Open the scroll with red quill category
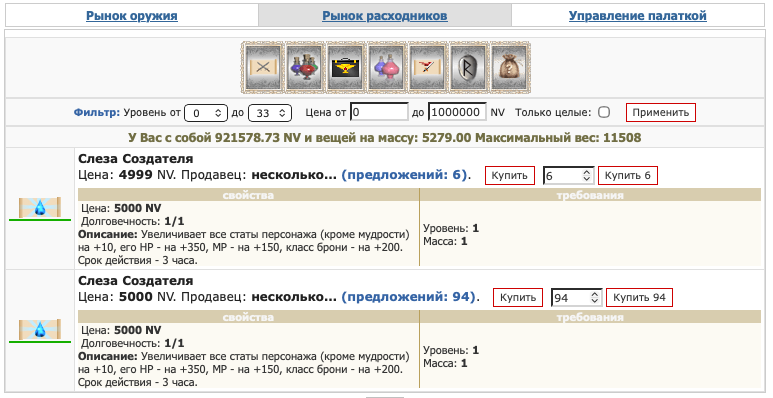This screenshot has height=398, width=773. [x=426, y=68]
